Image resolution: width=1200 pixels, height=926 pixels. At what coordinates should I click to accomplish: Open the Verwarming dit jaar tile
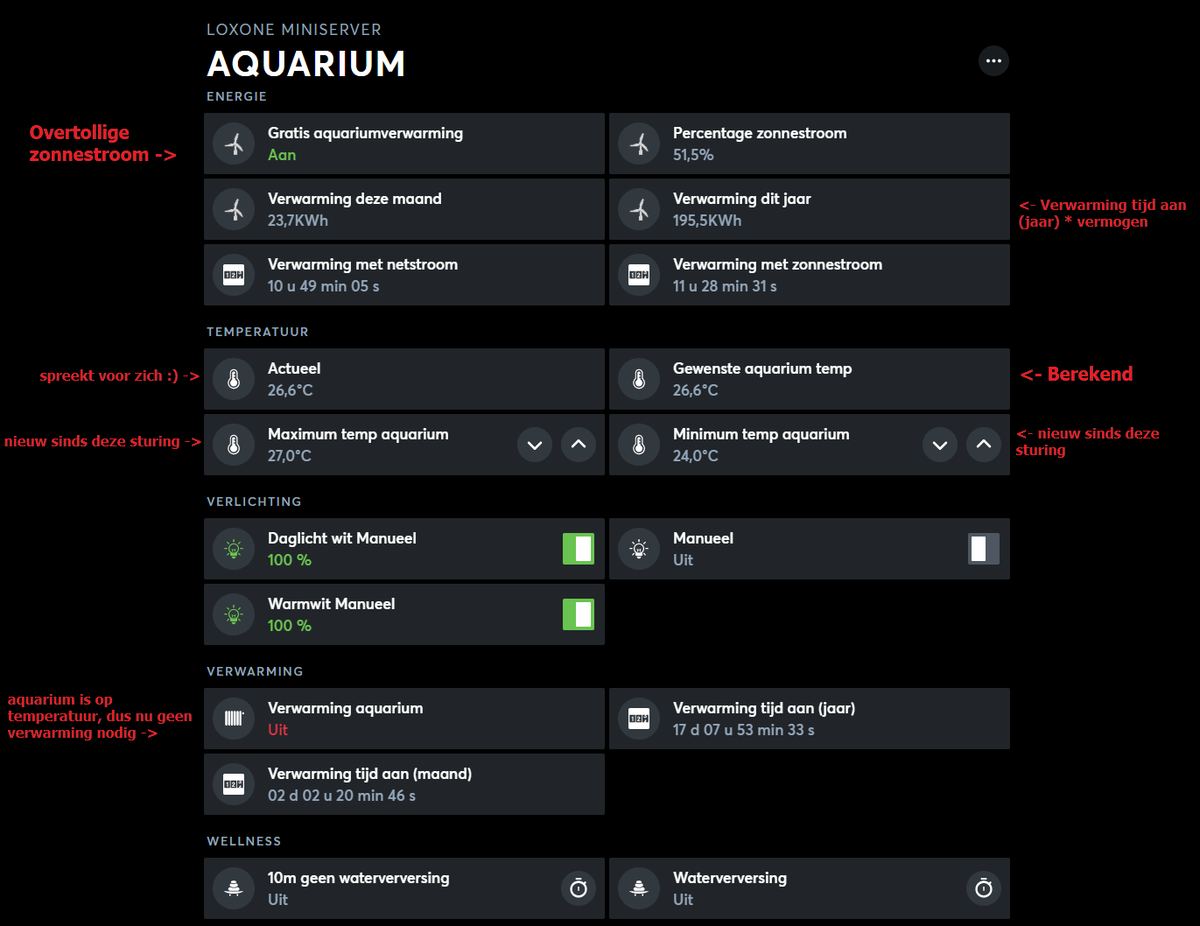pyautogui.click(x=808, y=209)
